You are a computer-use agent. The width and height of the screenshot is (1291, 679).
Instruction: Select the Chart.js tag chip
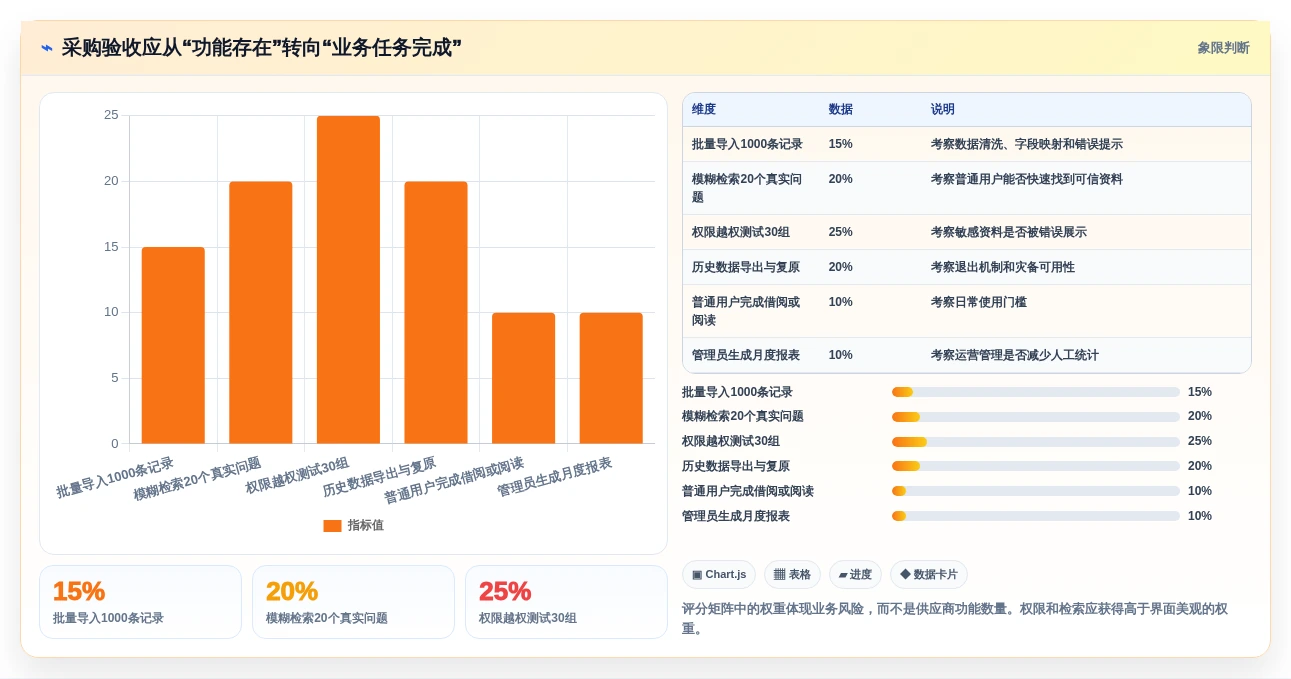pos(719,574)
